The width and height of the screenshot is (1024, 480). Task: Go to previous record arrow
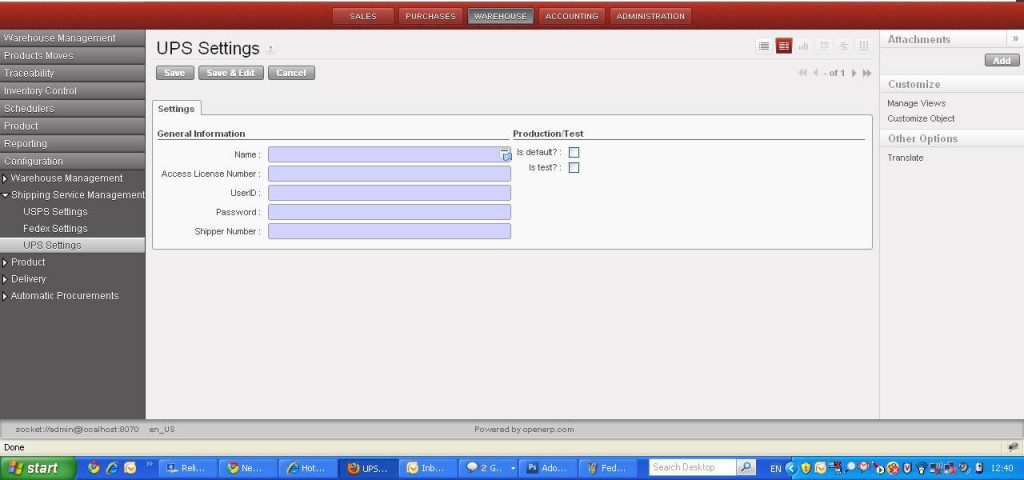[x=816, y=73]
